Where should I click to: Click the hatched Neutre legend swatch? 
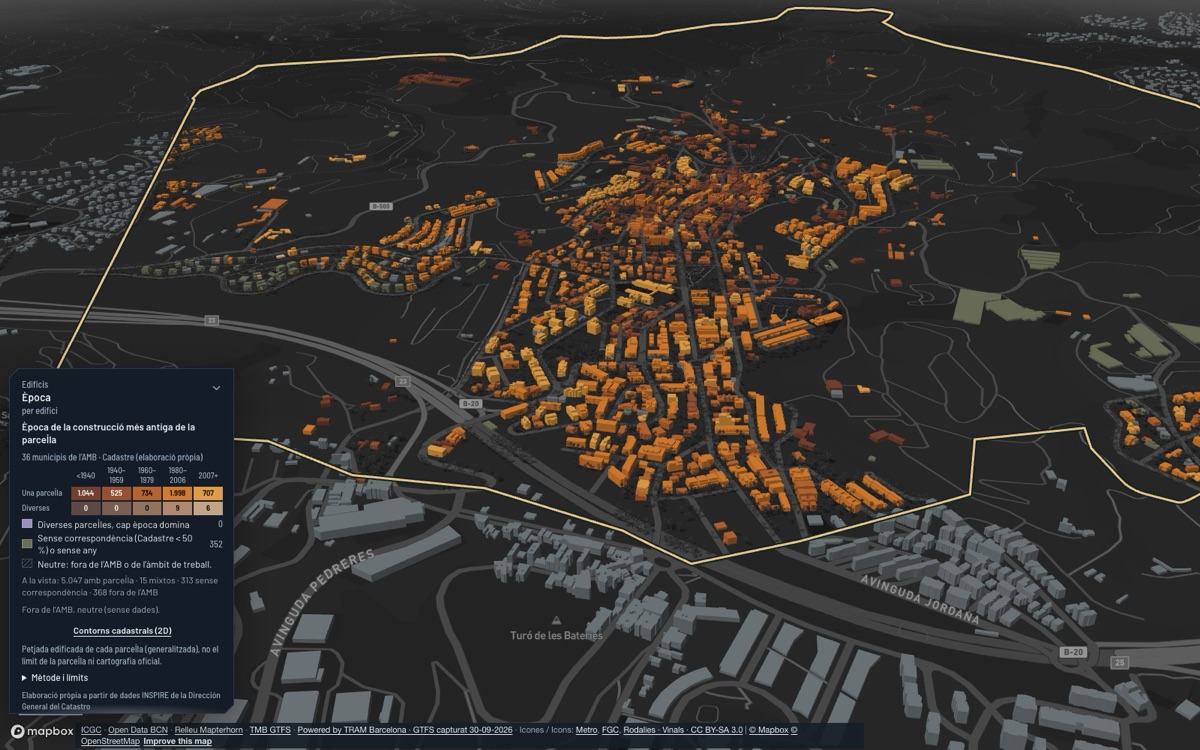[27, 564]
